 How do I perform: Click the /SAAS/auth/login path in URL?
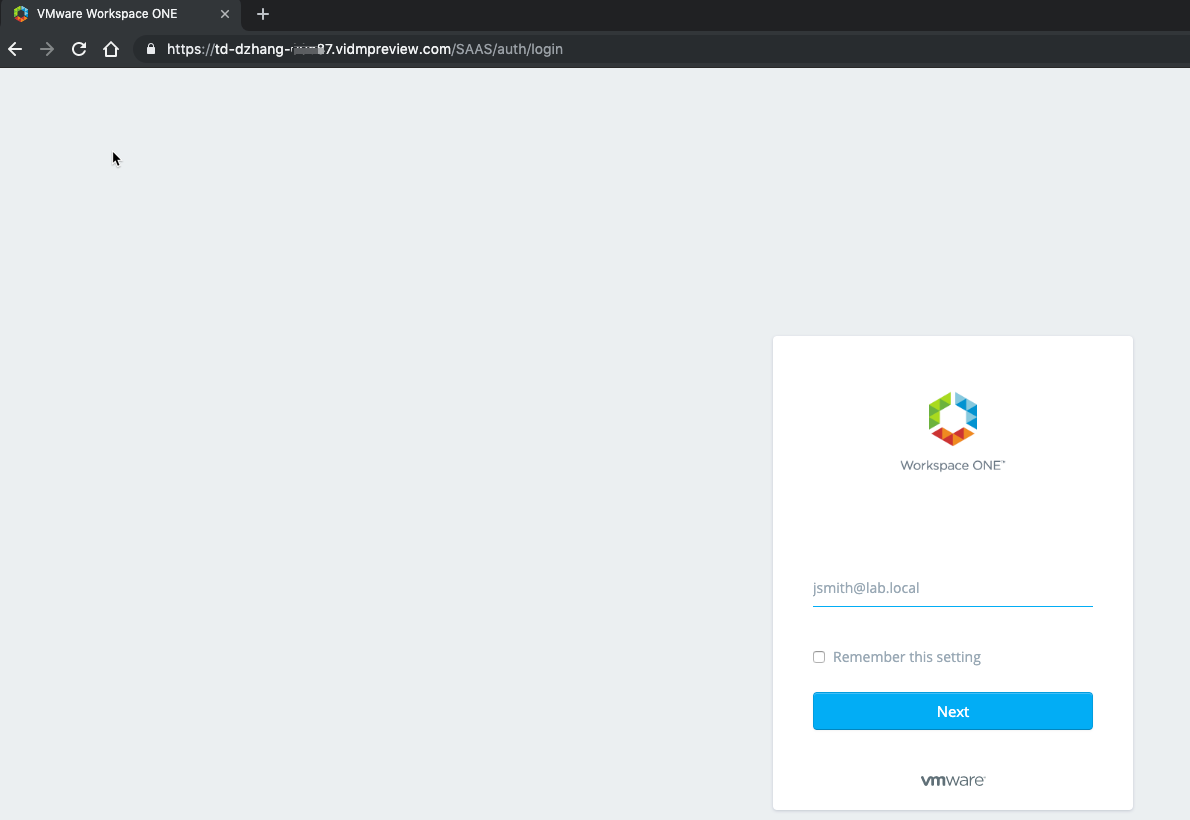click(x=508, y=49)
